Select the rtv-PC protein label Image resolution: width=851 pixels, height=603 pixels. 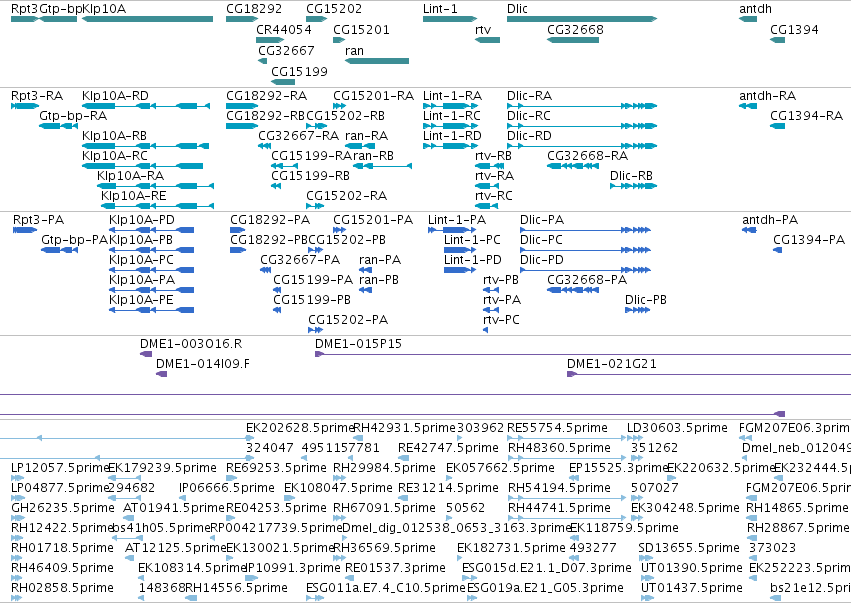501,320
